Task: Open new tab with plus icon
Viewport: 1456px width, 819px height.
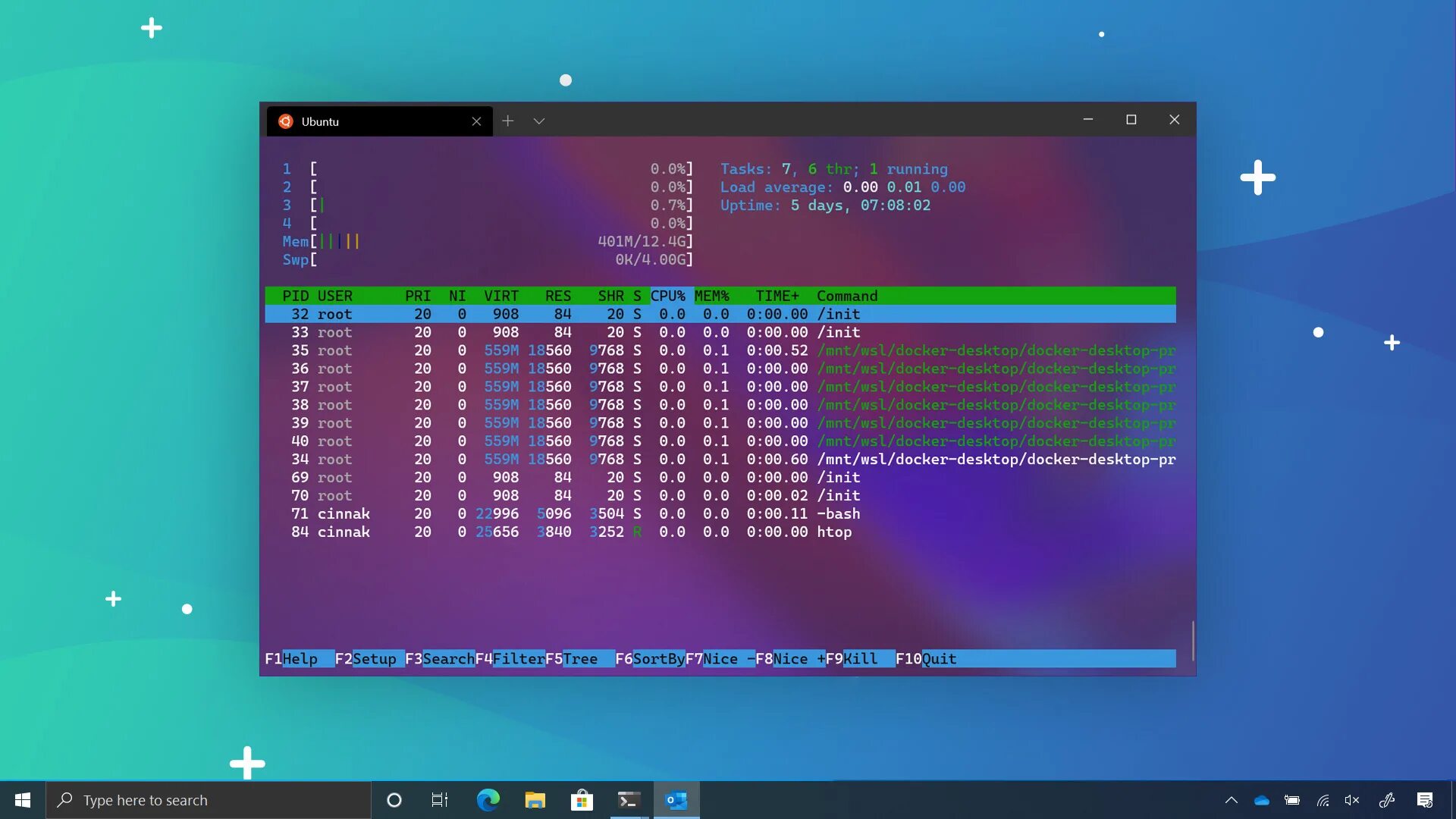Action: coord(507,121)
